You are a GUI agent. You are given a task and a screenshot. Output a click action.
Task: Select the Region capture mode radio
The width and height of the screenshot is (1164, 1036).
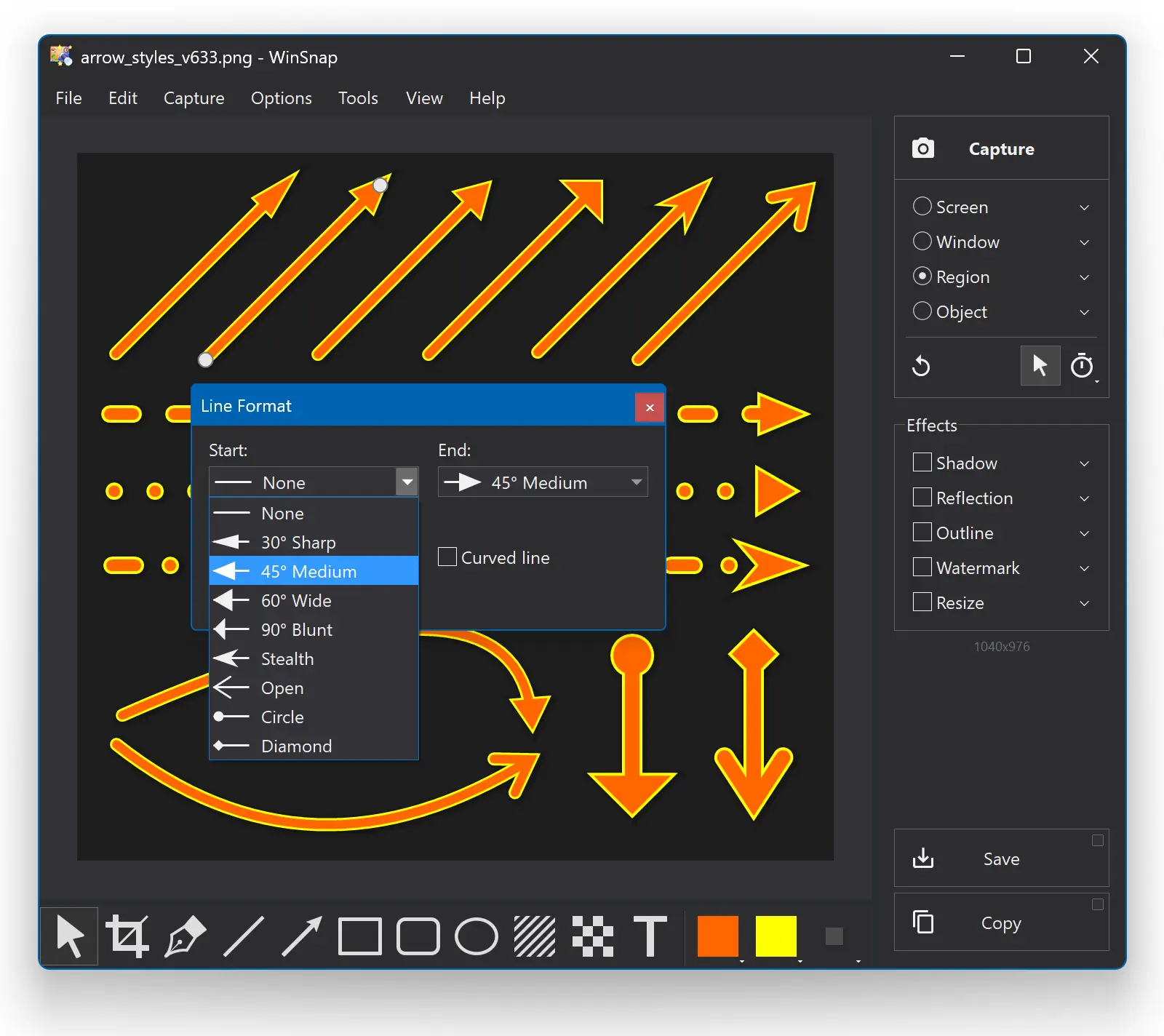pyautogui.click(x=922, y=276)
